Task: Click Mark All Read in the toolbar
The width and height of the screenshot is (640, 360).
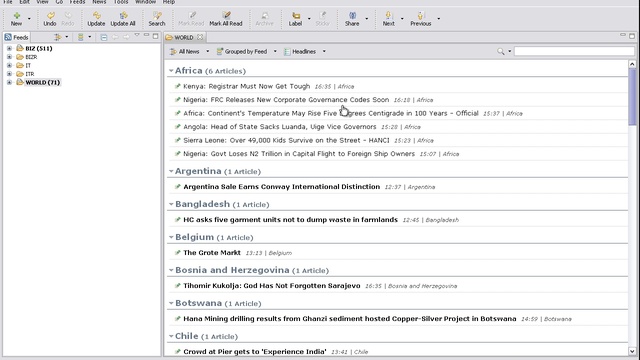Action: click(226, 19)
